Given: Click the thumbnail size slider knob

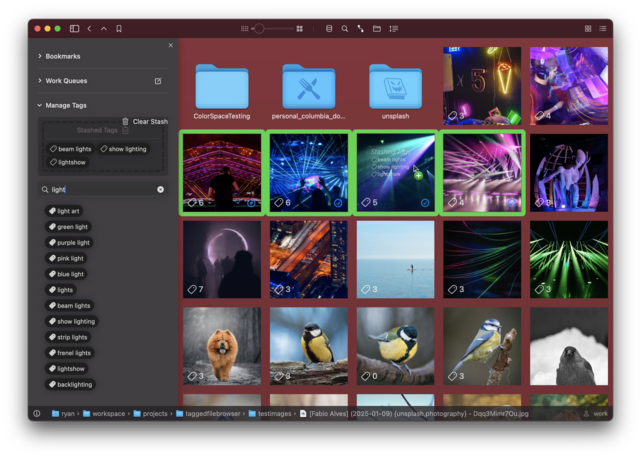Looking at the screenshot, I should click(x=259, y=29).
